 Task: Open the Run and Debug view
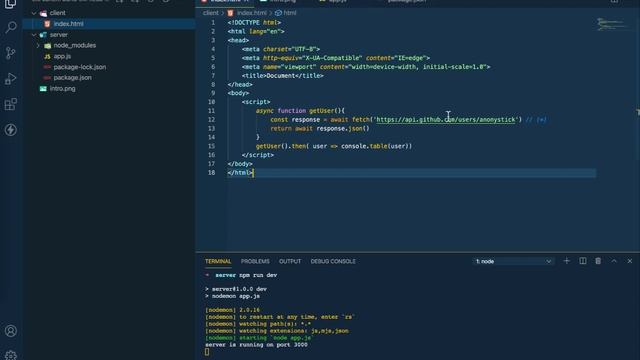tap(11, 78)
